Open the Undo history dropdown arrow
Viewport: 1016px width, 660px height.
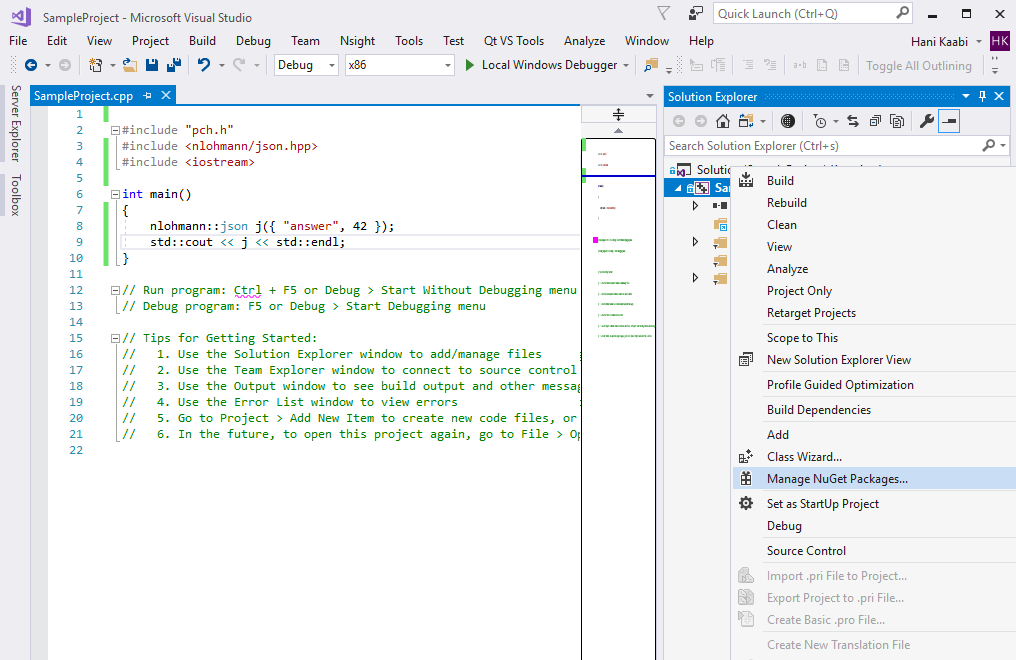[222, 65]
